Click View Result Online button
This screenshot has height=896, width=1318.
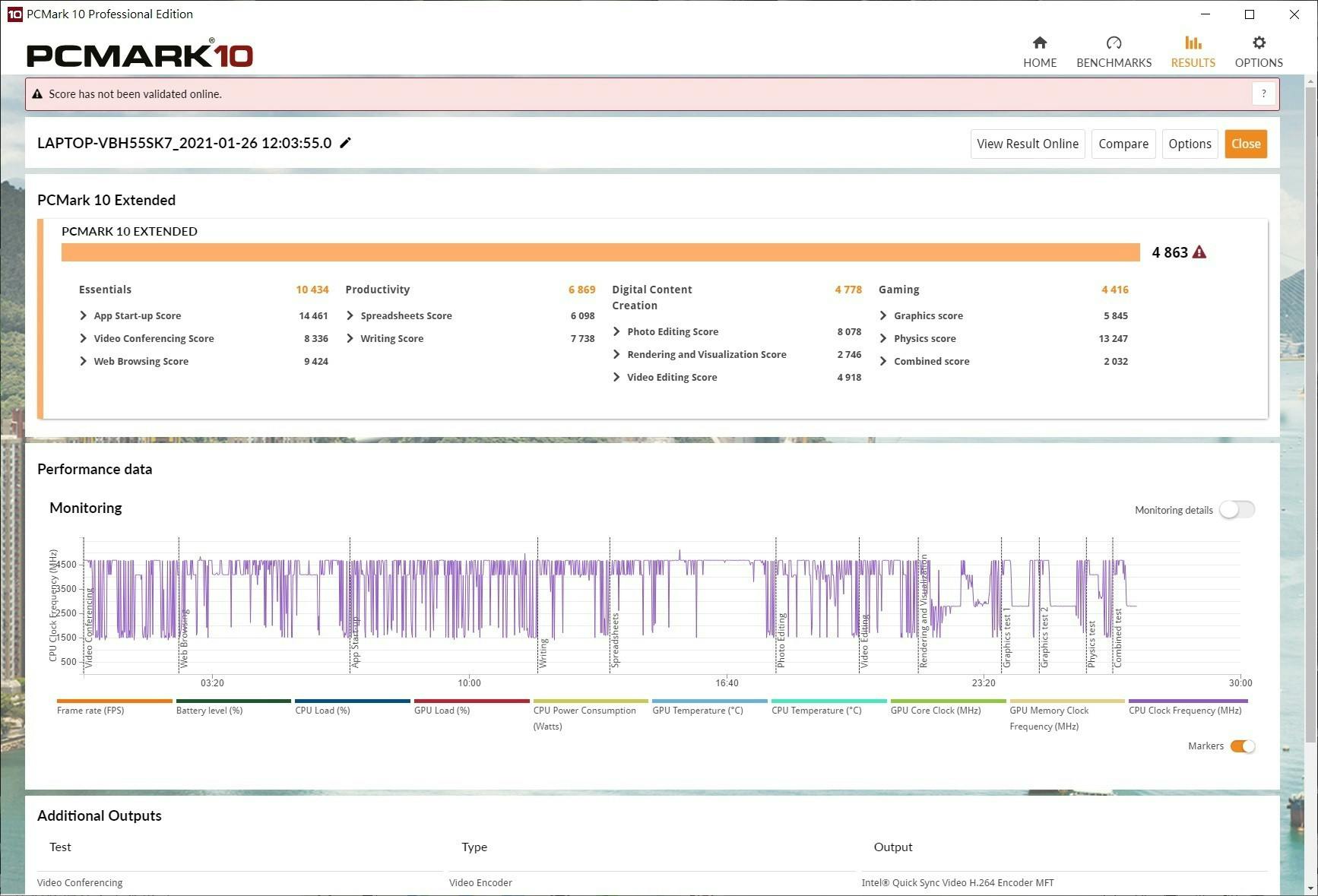tap(1028, 144)
